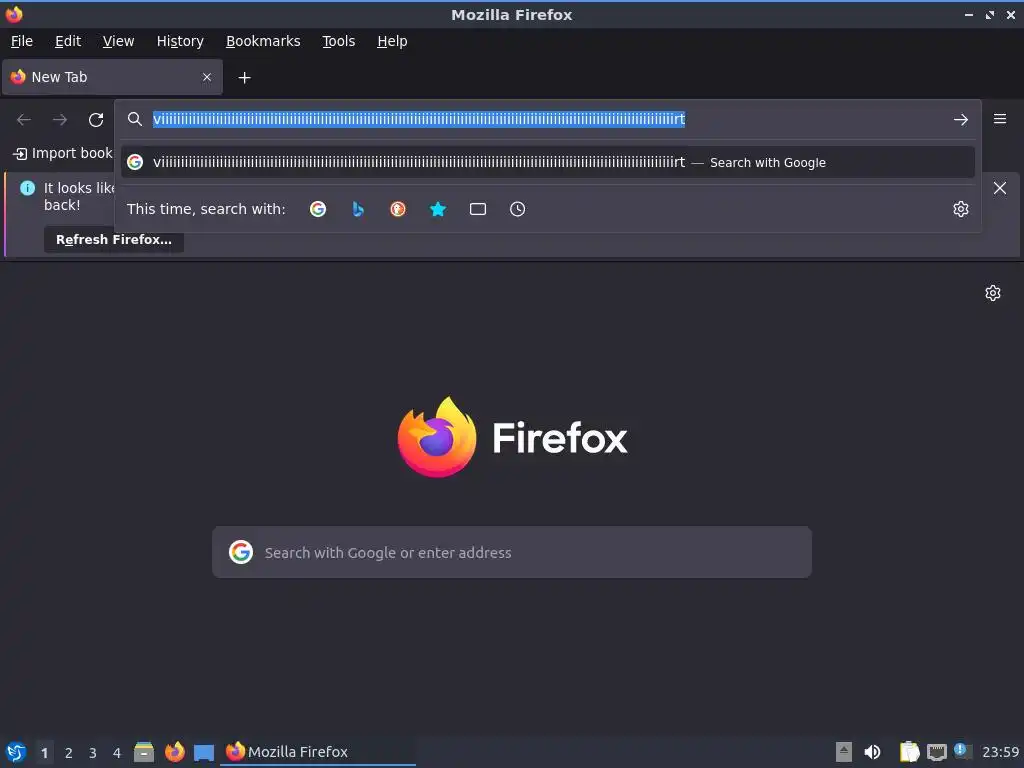Switch to workspace 2
Viewport: 1024px width, 768px height.
pos(69,752)
